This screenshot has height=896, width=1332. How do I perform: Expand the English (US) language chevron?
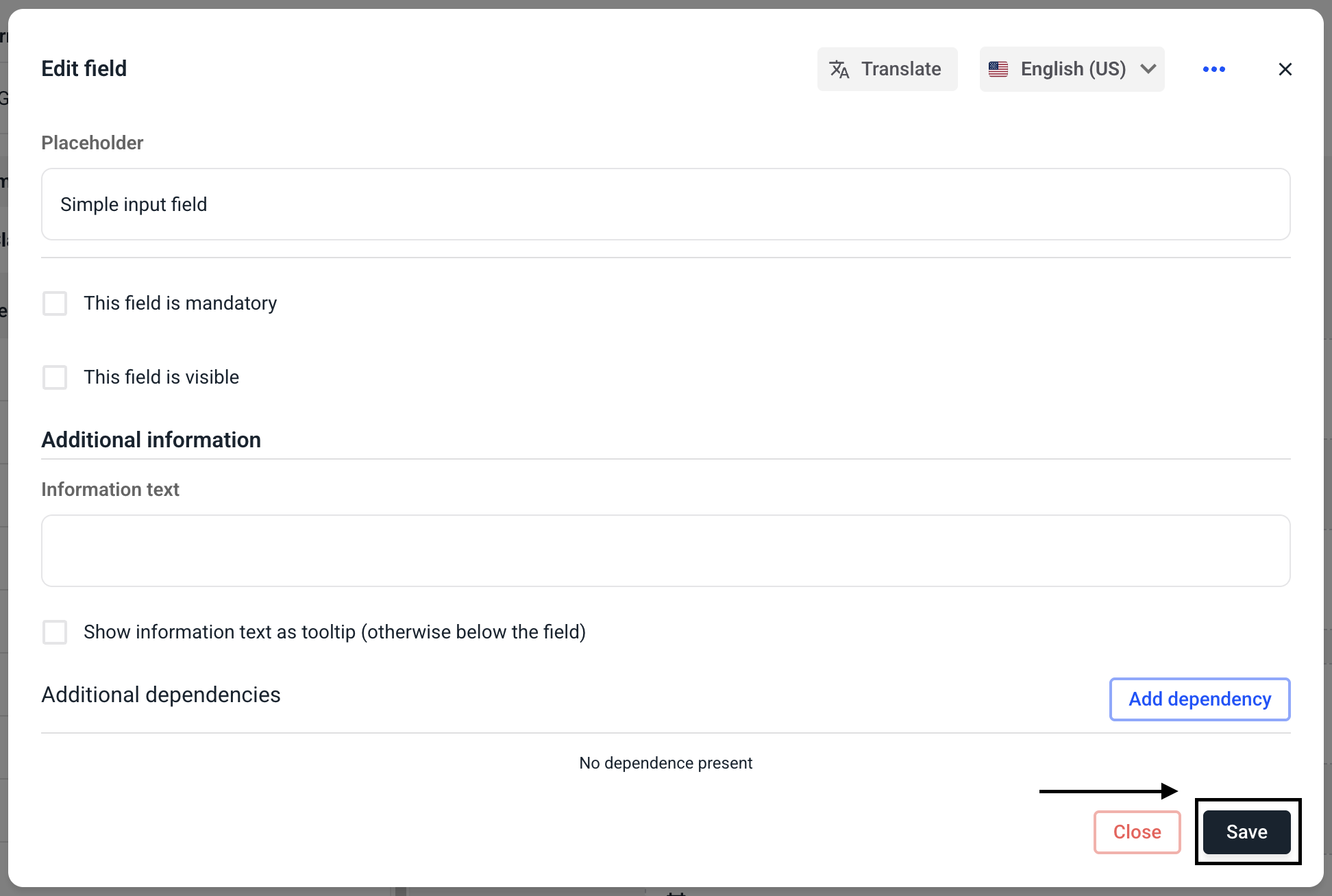(1148, 69)
